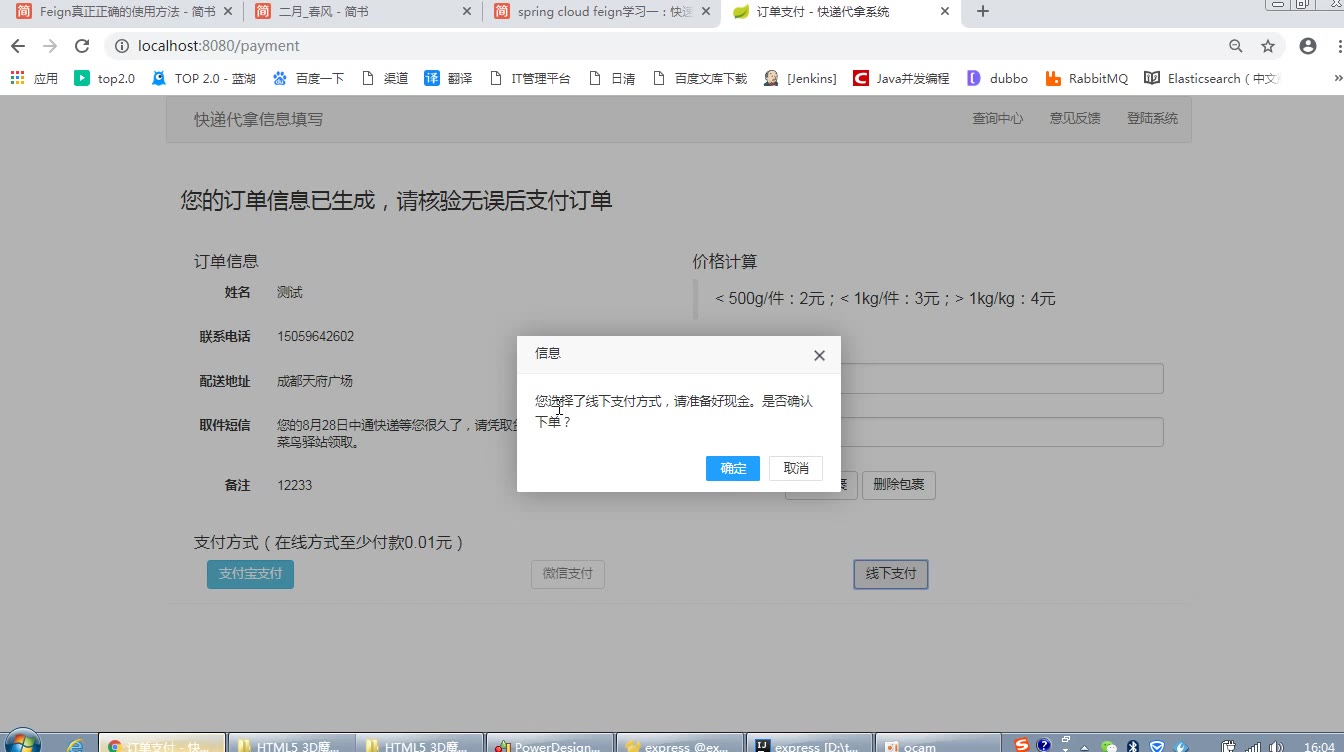
Task: Open the [Jenkins] bookmark
Action: 800,78
